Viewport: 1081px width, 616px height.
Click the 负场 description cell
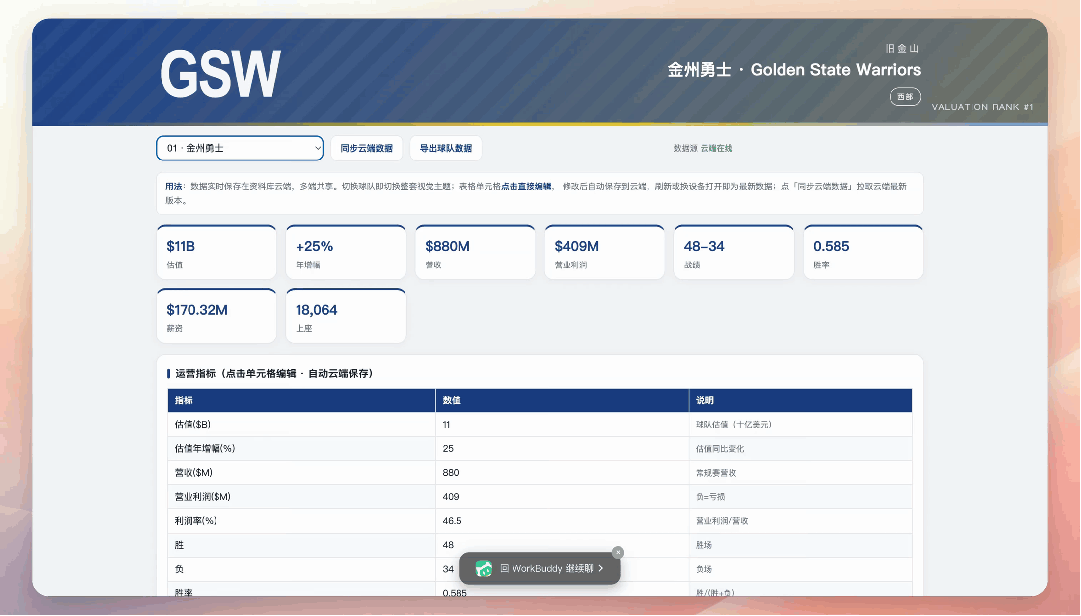(800, 569)
